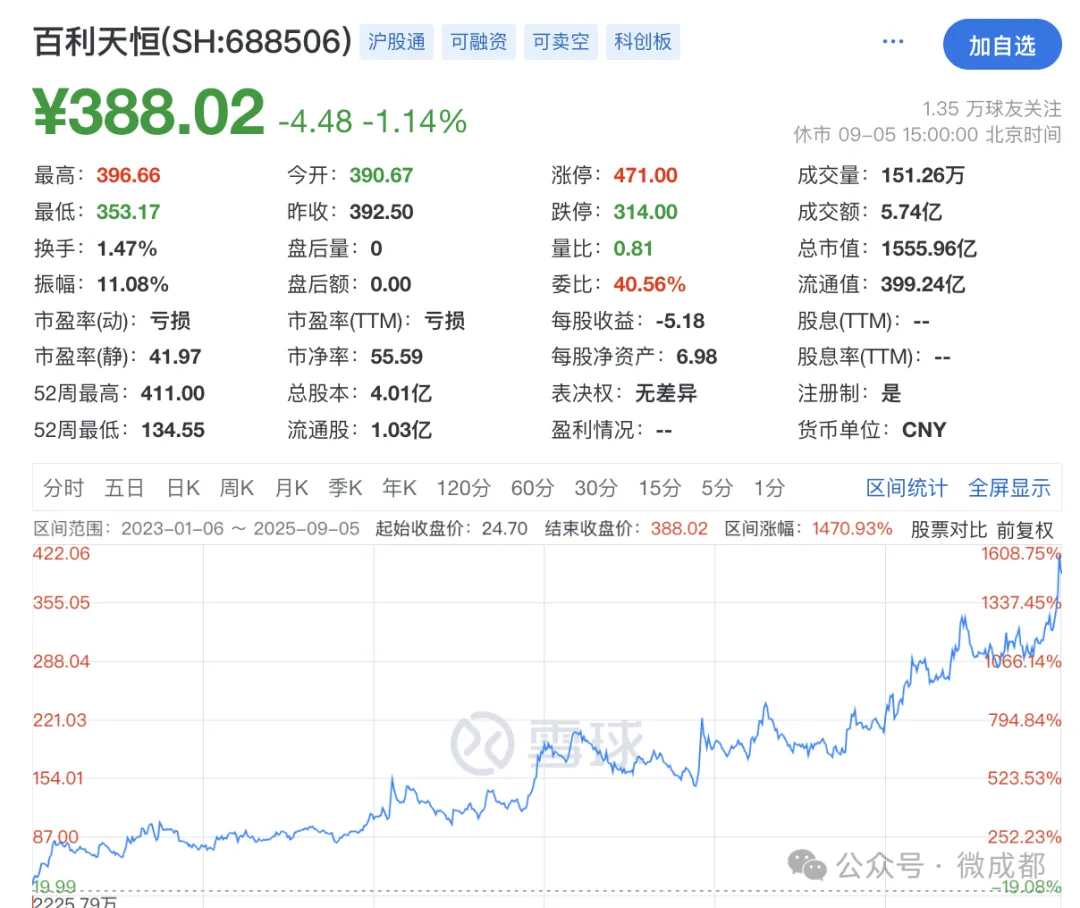Image resolution: width=1080 pixels, height=908 pixels.
Task: Select the 60分 interval tab
Action: (532, 488)
